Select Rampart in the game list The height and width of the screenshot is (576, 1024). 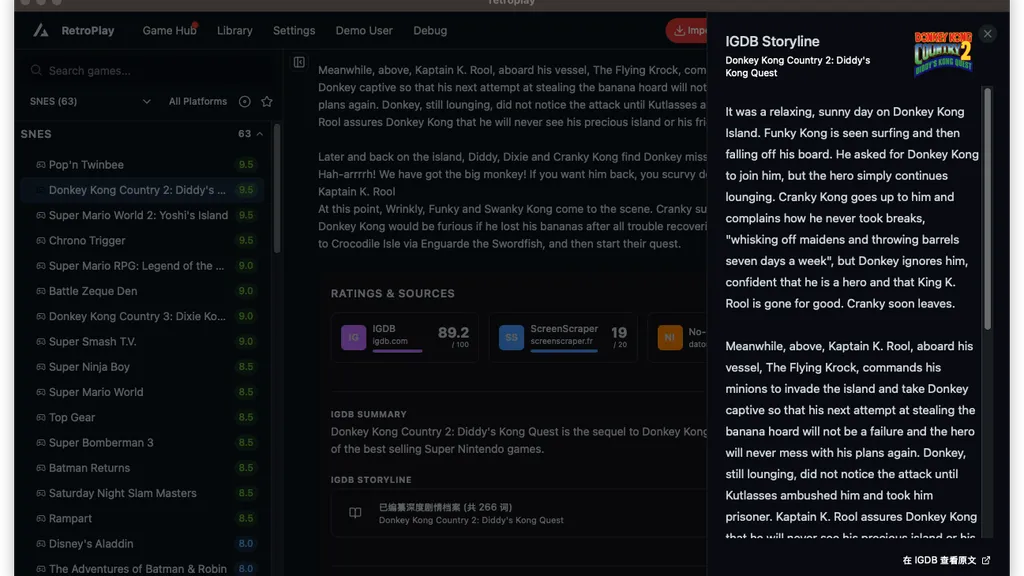[x=142, y=518]
